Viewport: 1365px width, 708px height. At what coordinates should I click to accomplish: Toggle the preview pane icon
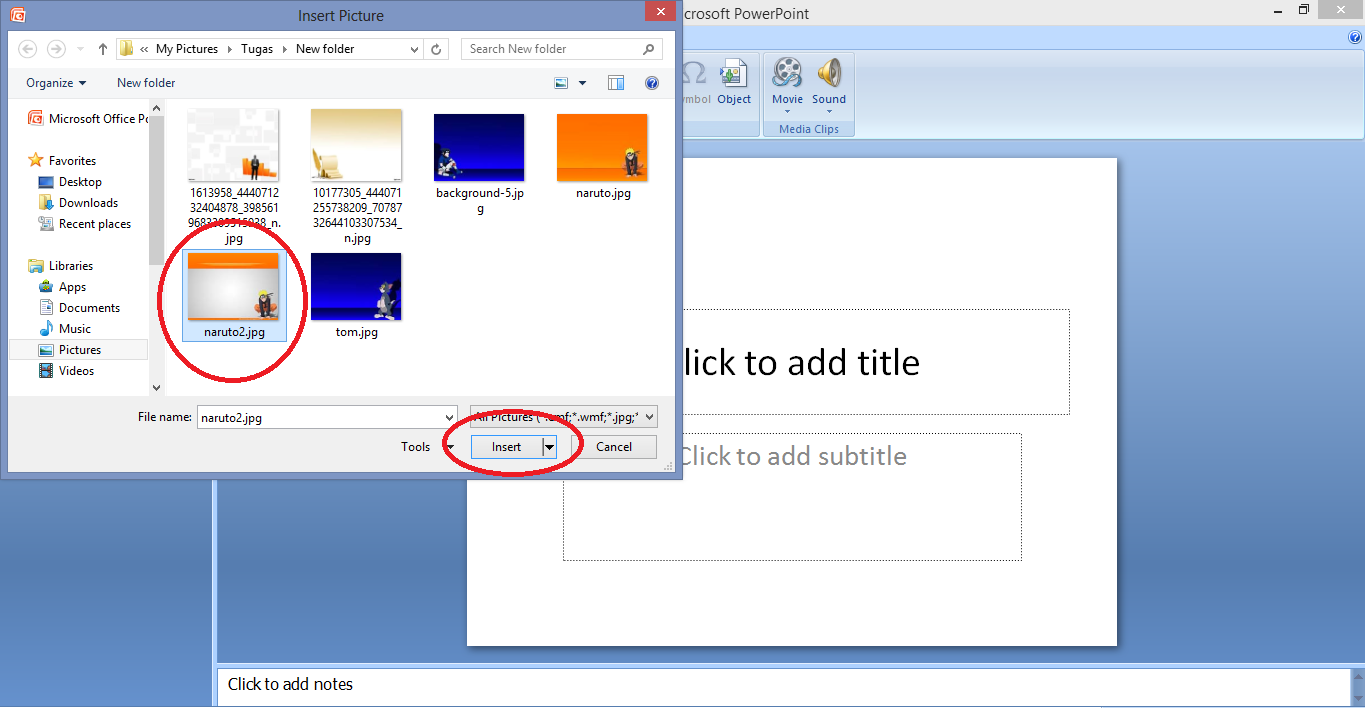[615, 82]
